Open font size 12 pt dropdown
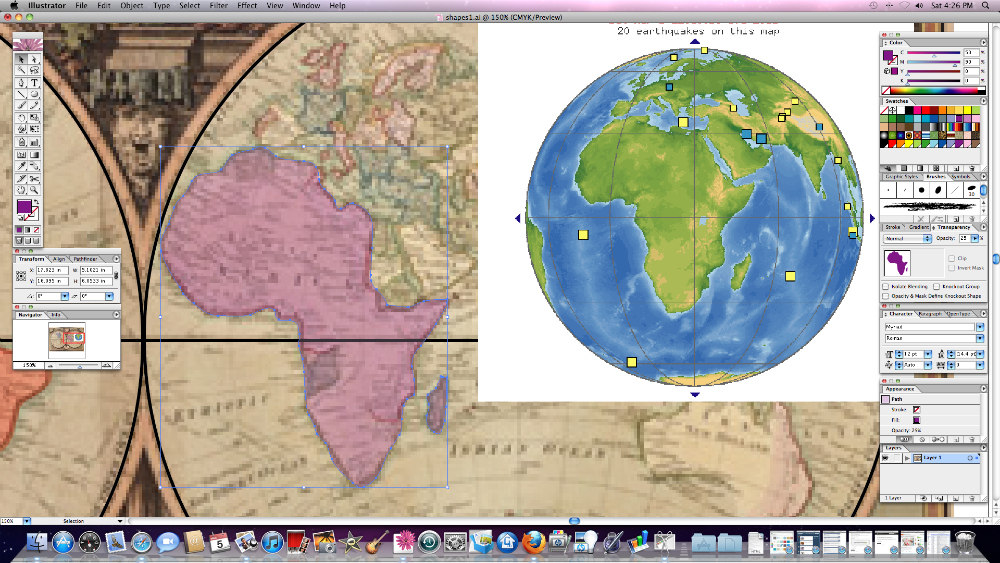This screenshot has height=563, width=1000. [x=928, y=354]
